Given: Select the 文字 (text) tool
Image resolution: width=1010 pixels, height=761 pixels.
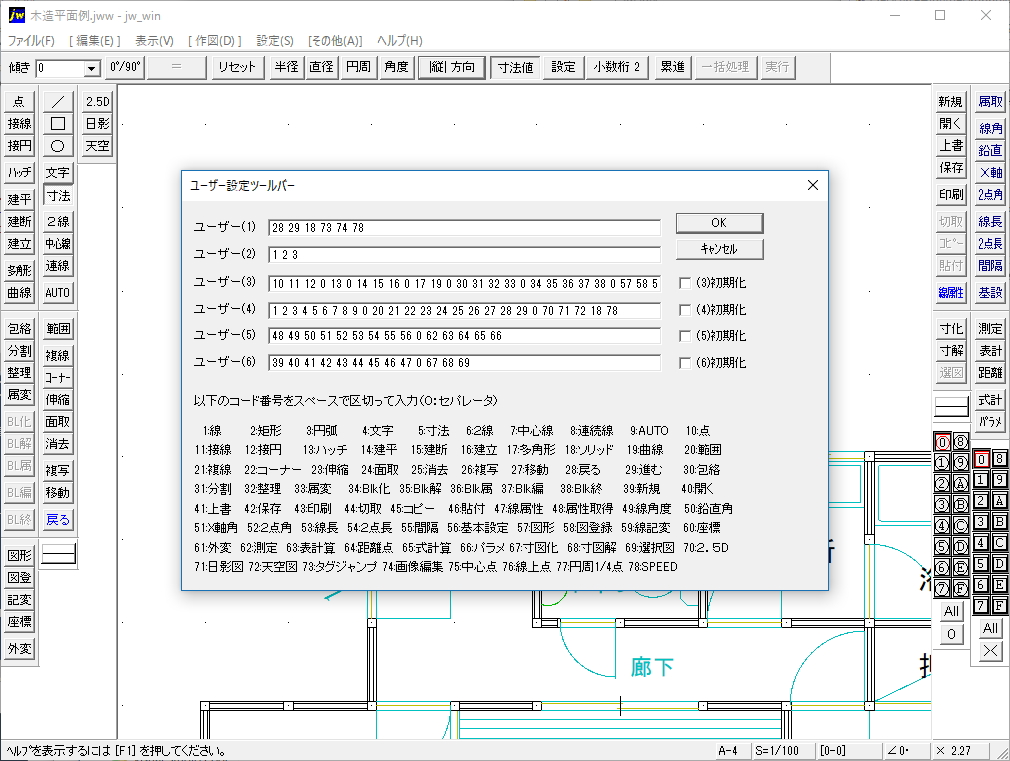Looking at the screenshot, I should 58,172.
